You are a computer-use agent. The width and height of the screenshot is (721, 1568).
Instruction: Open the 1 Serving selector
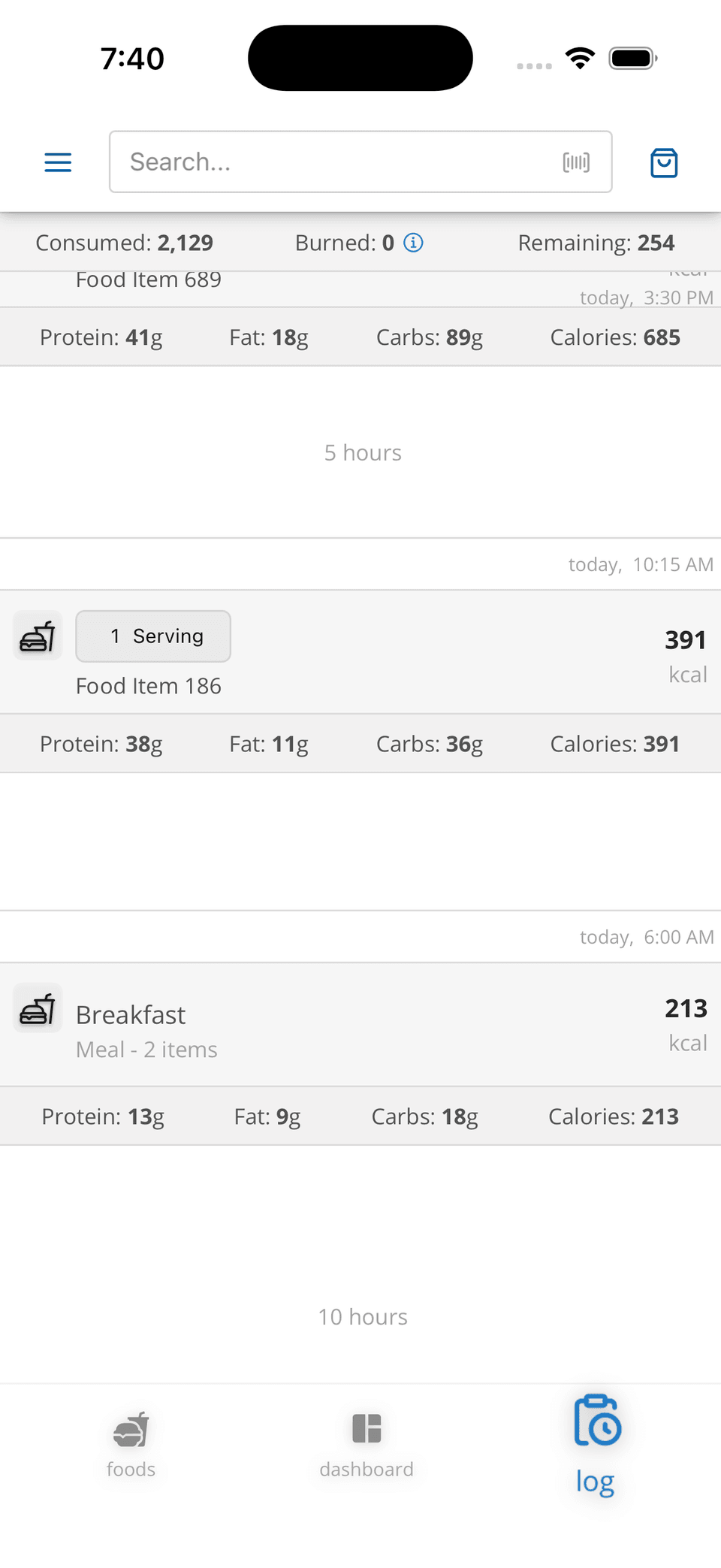153,636
